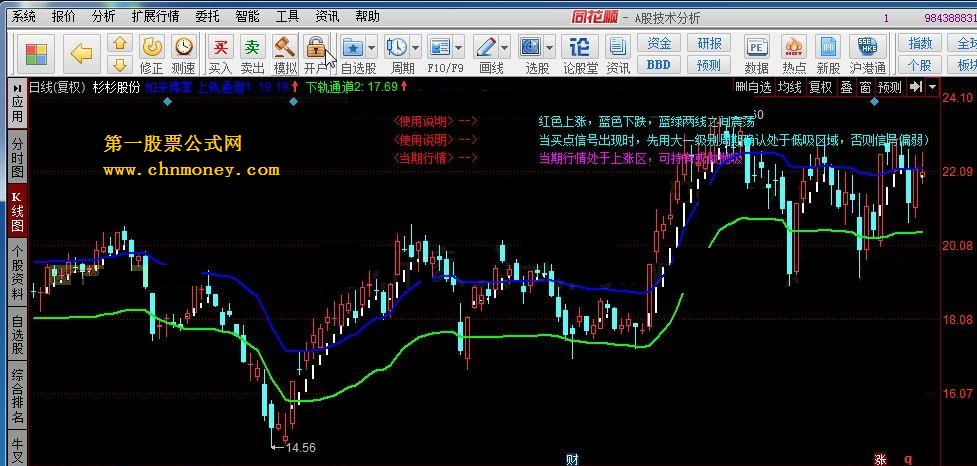Open the 扩展行情 menu
This screenshot has width=977, height=466.
[156, 17]
